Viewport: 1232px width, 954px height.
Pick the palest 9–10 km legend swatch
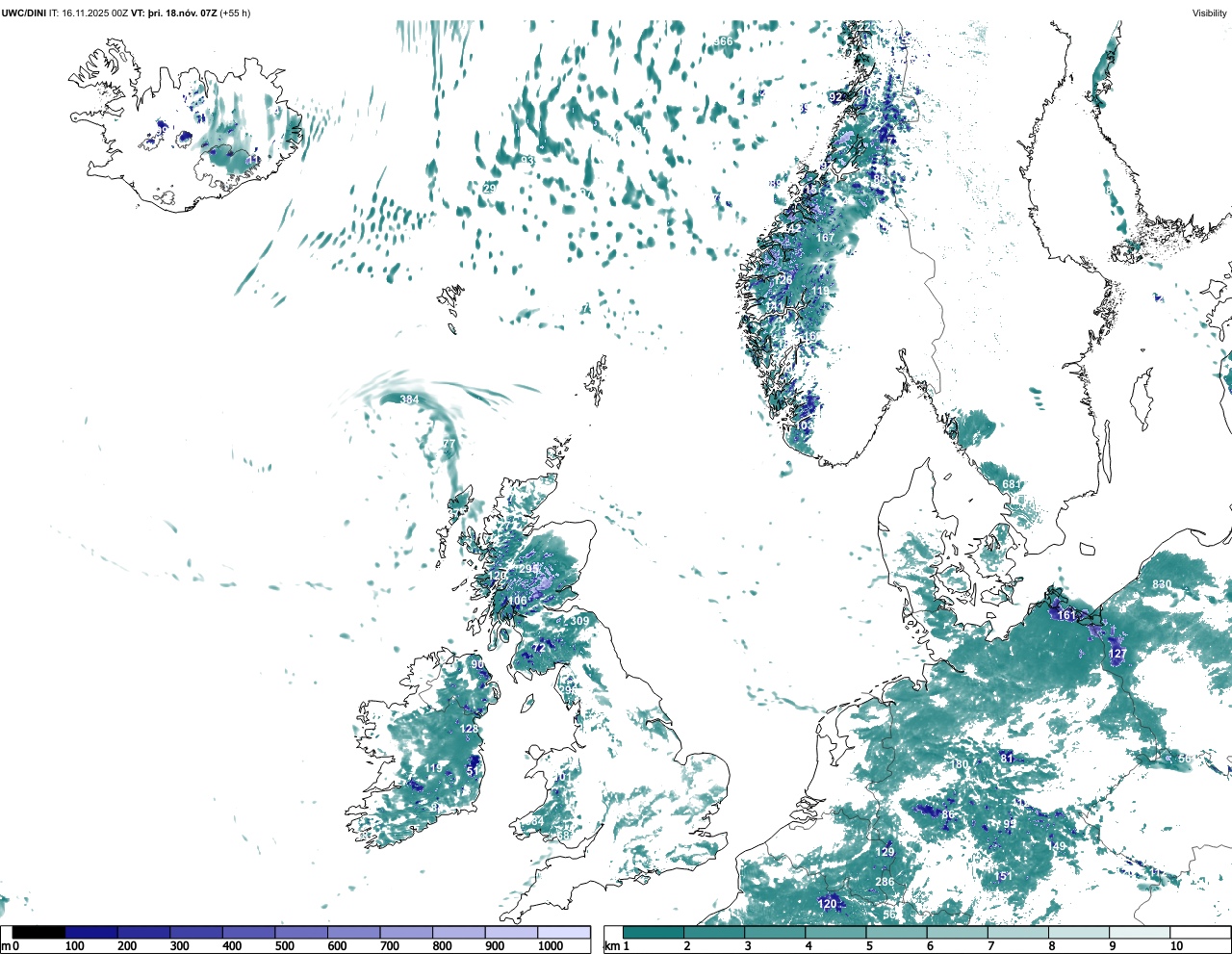pos(1140,932)
